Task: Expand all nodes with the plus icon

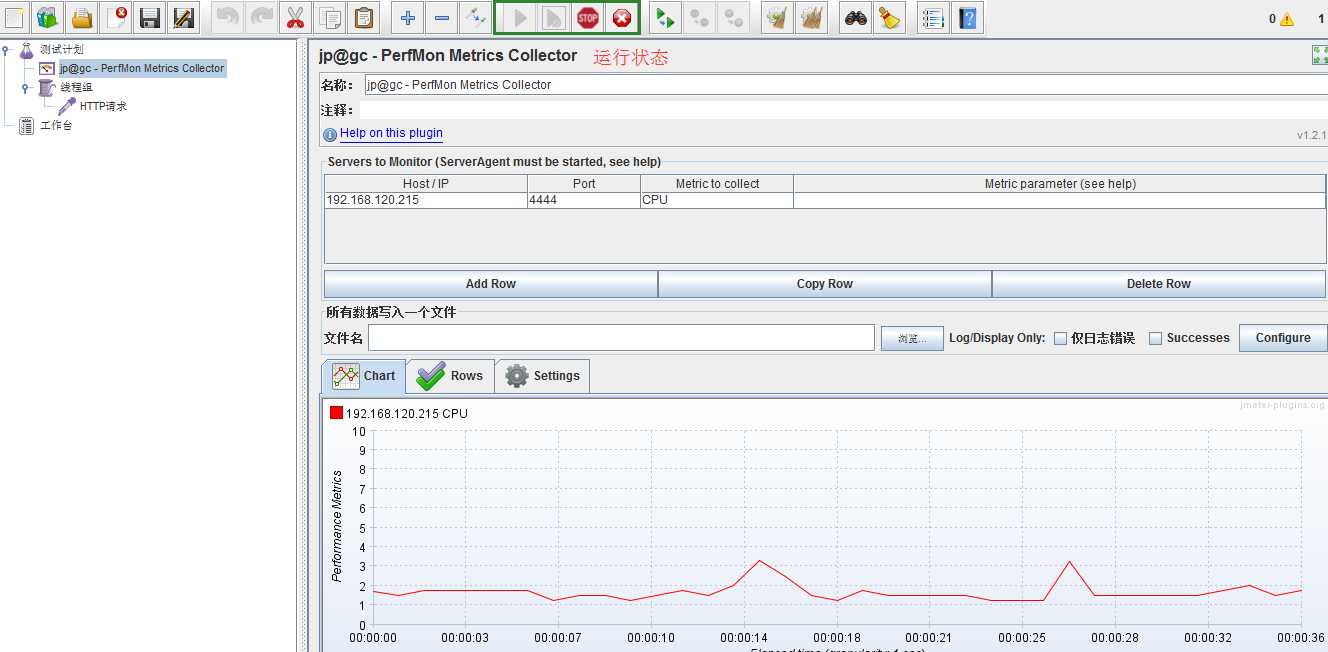Action: click(407, 17)
